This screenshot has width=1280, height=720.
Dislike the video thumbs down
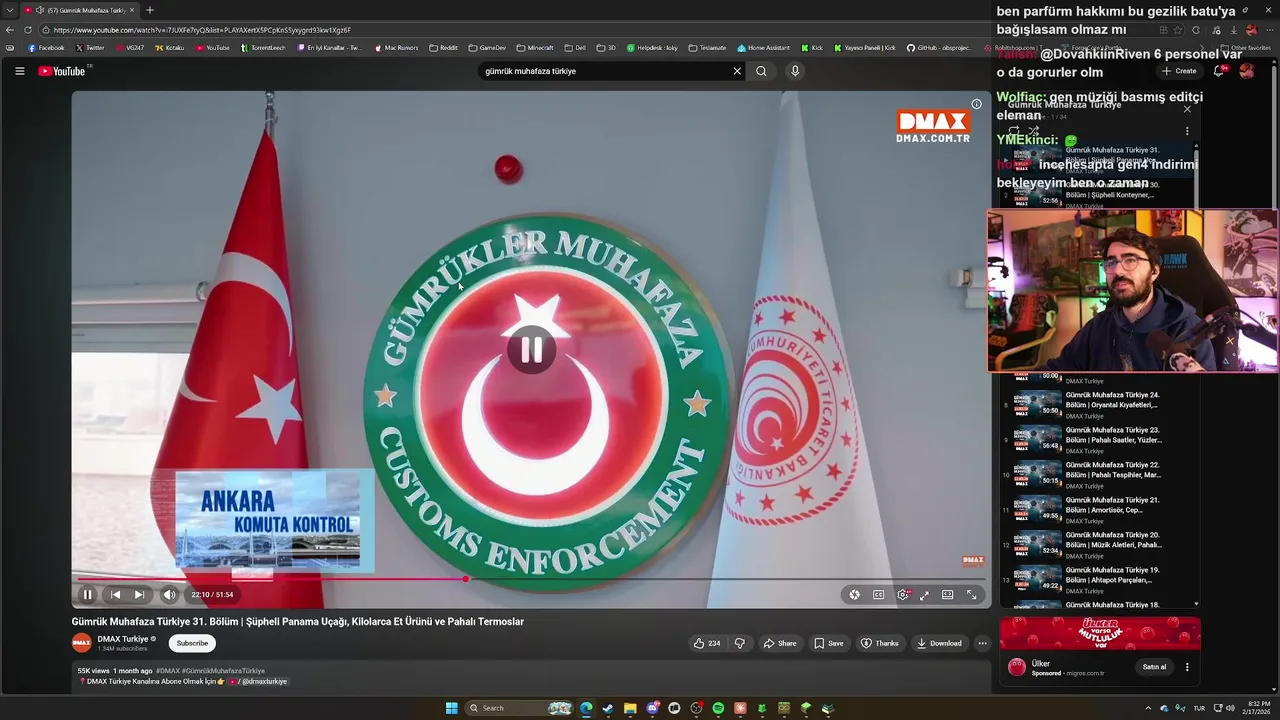point(740,643)
